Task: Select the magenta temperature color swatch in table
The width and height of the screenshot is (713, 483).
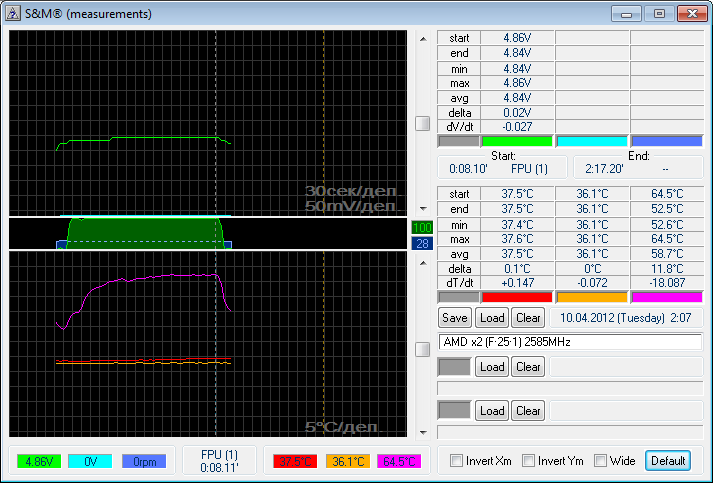Action: point(667,297)
